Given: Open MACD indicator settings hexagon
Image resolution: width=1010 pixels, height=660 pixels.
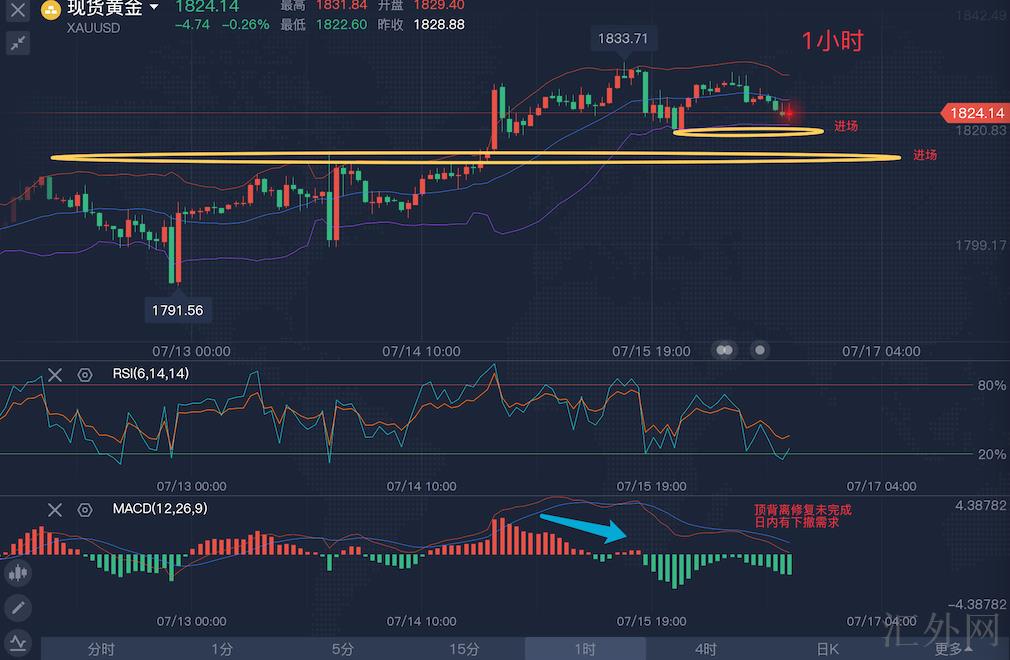Looking at the screenshot, I should (85, 509).
